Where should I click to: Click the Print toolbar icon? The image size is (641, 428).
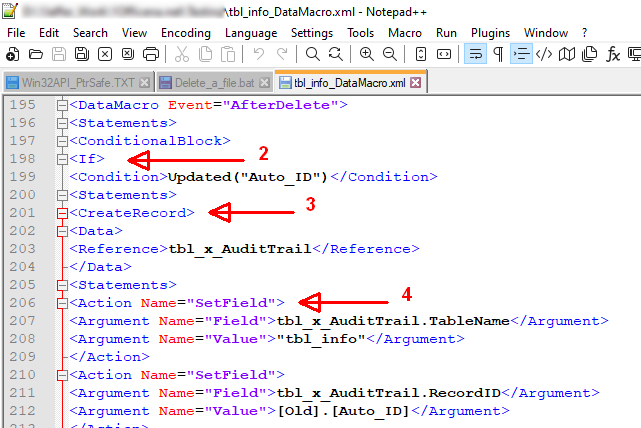click(x=150, y=54)
